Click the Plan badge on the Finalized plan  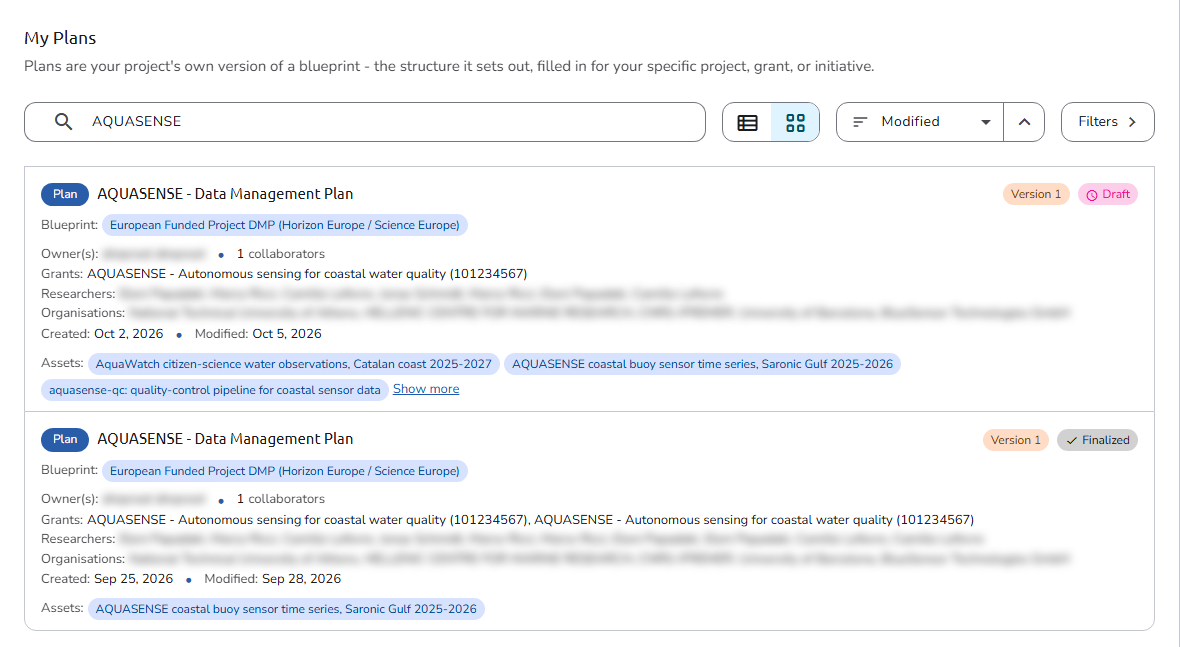[65, 439]
